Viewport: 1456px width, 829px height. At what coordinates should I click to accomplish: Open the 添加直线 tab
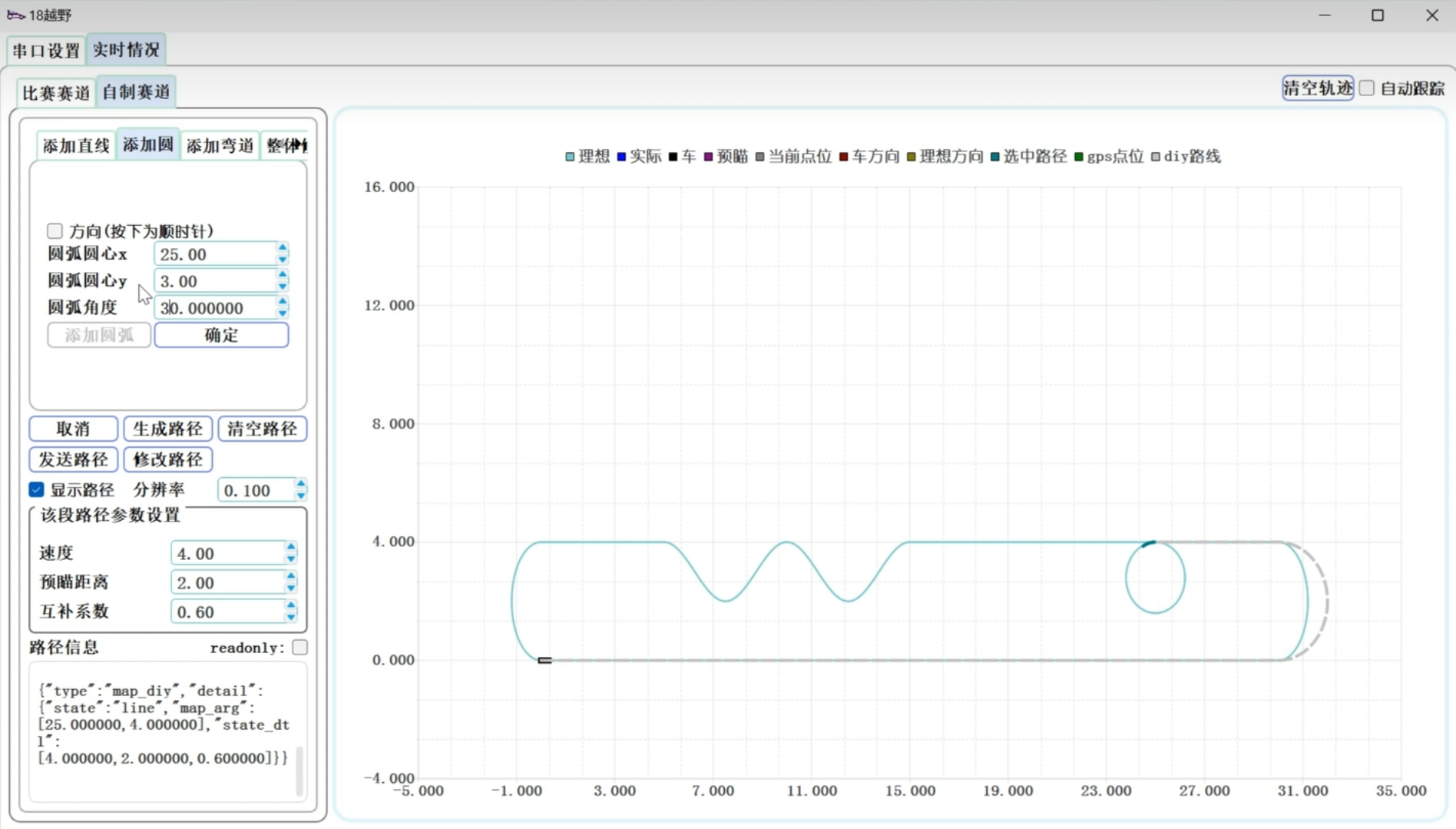[76, 145]
